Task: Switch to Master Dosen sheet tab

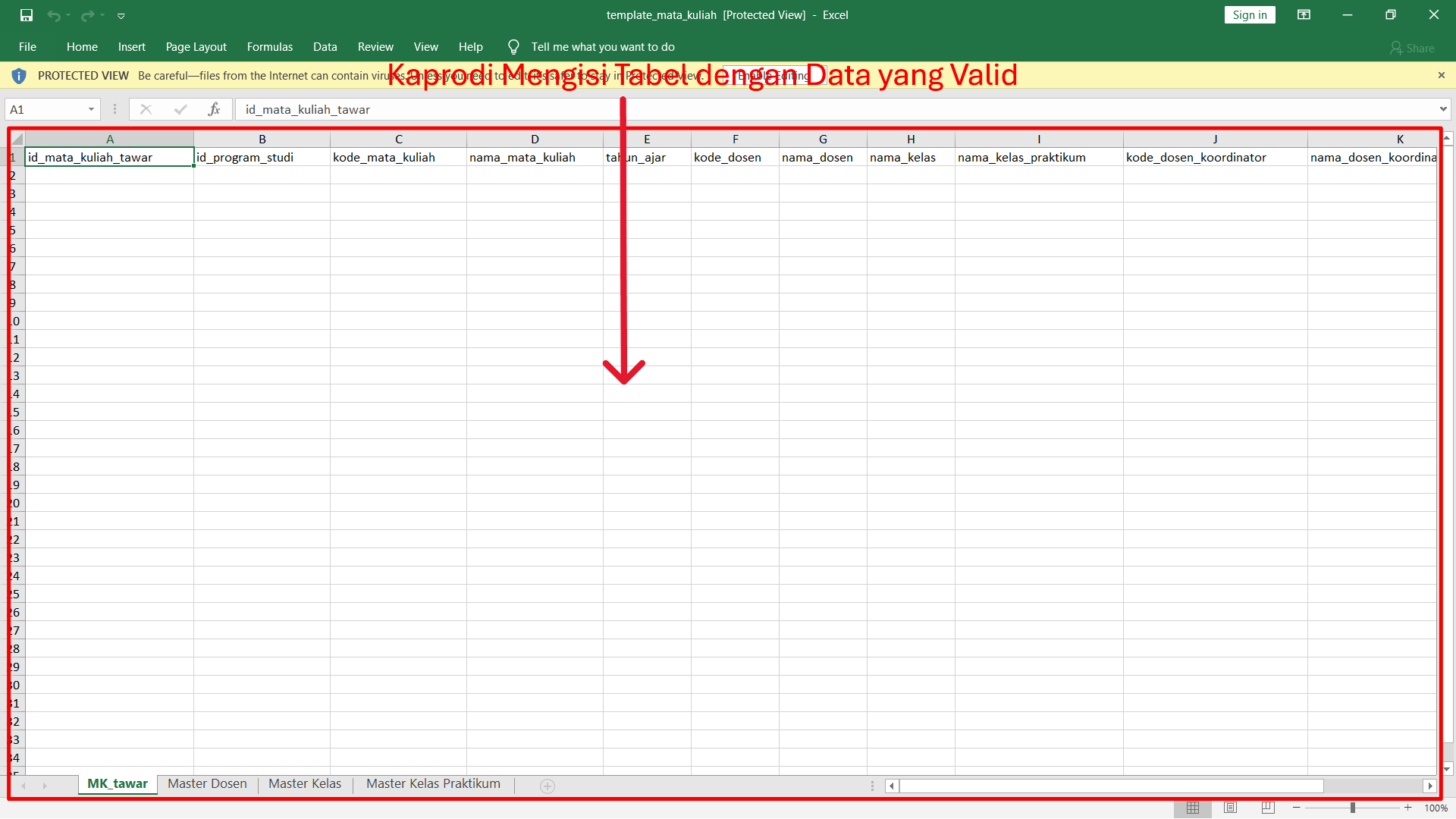Action: pyautogui.click(x=207, y=784)
